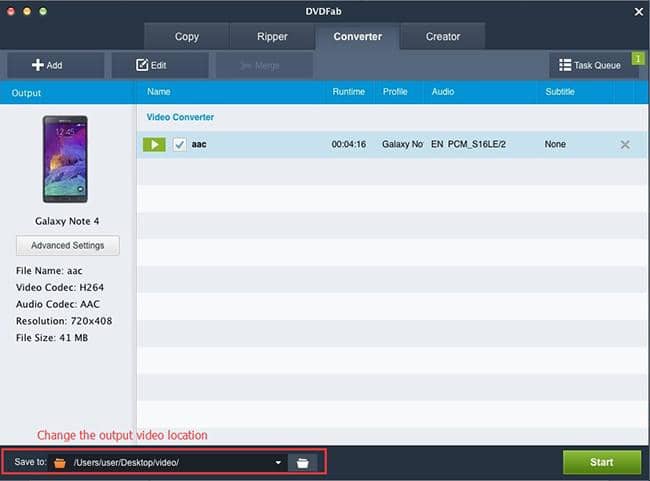
Task: Click Resolution: 720x408 info line
Action: click(64, 321)
